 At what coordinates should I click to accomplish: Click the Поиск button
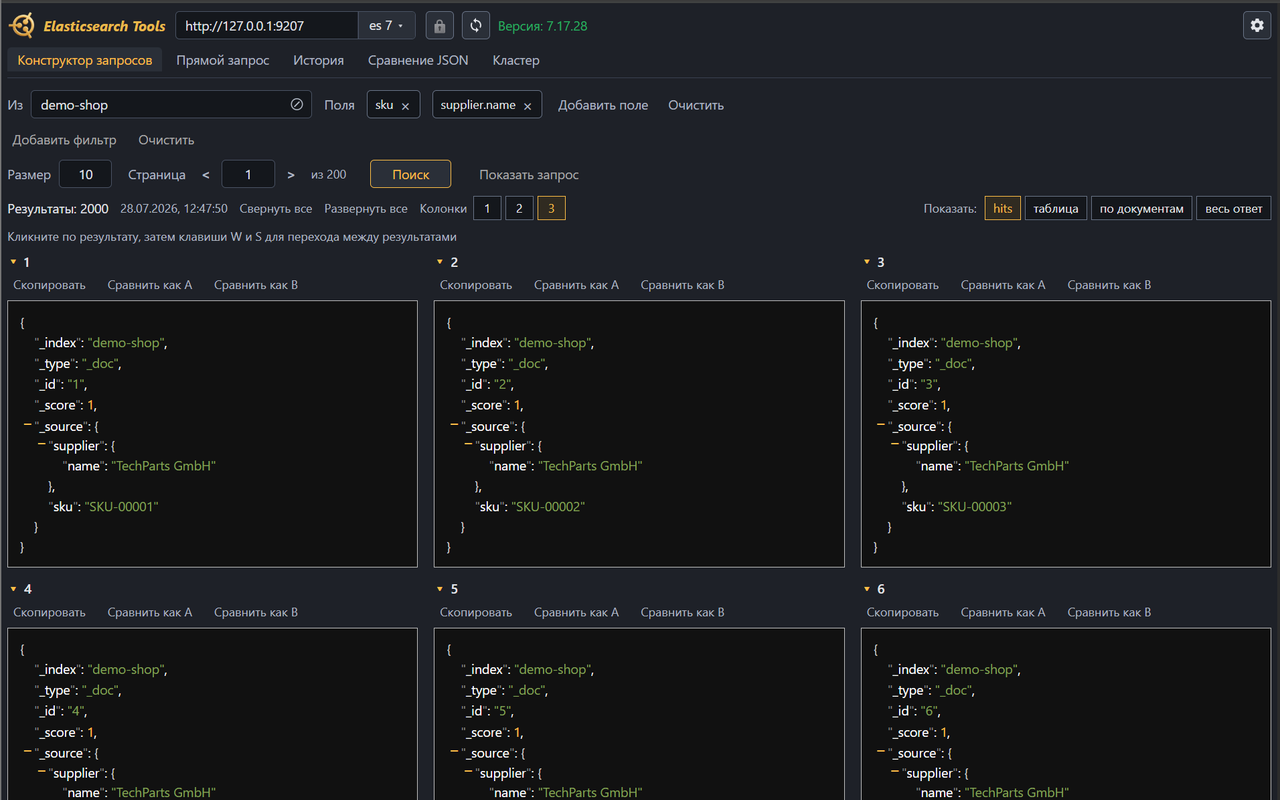(410, 174)
